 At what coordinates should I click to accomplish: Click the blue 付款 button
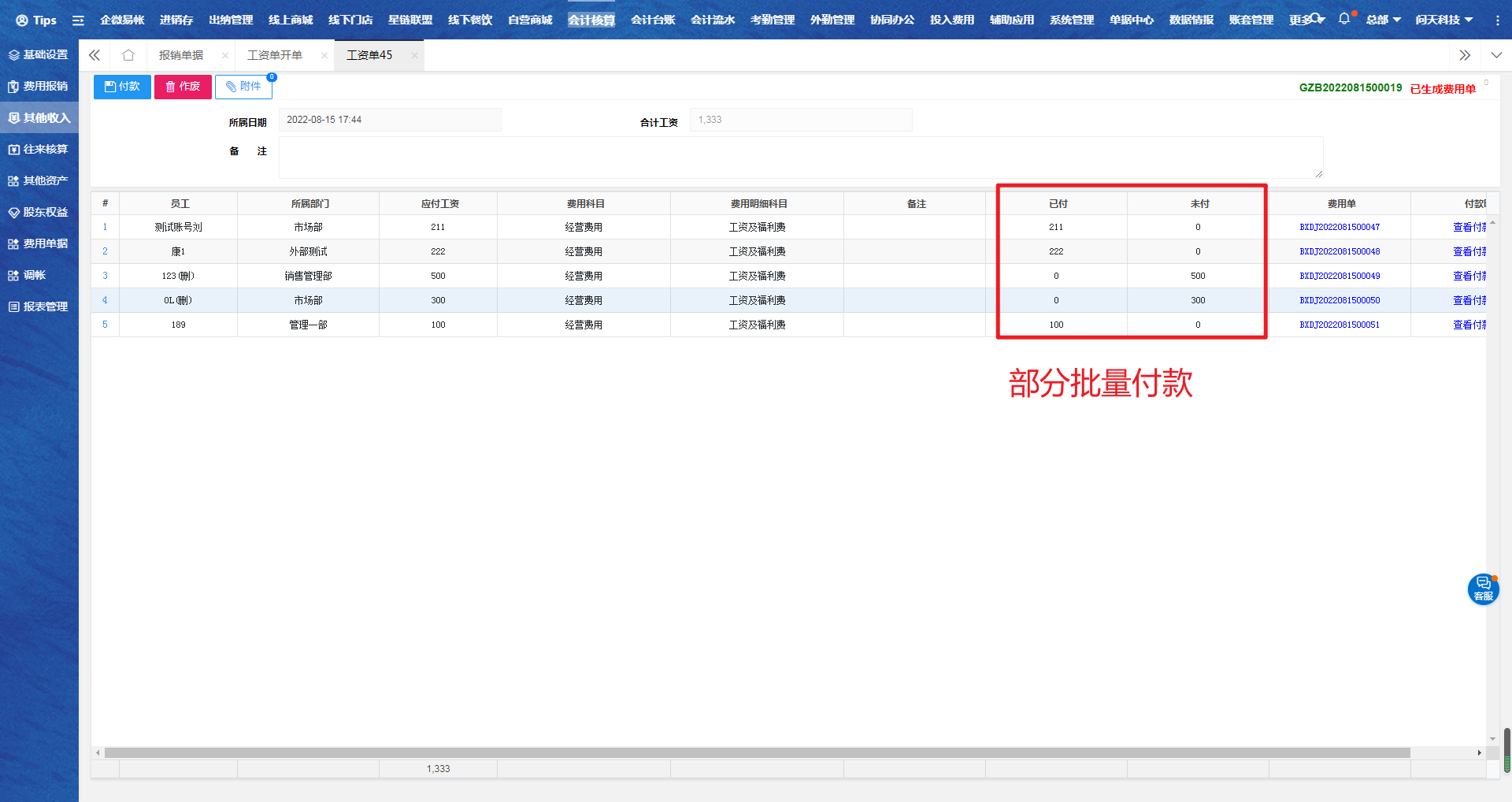click(x=122, y=87)
